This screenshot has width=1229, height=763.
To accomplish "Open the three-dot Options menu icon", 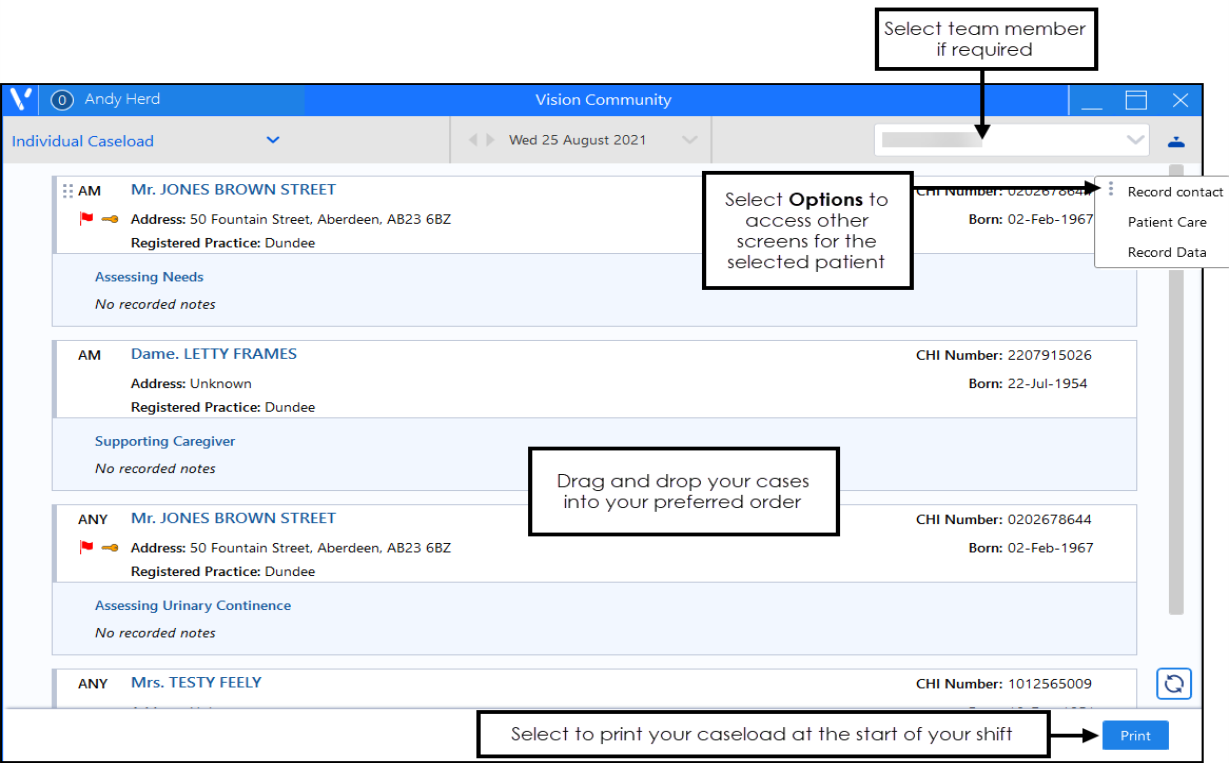I will (1111, 189).
